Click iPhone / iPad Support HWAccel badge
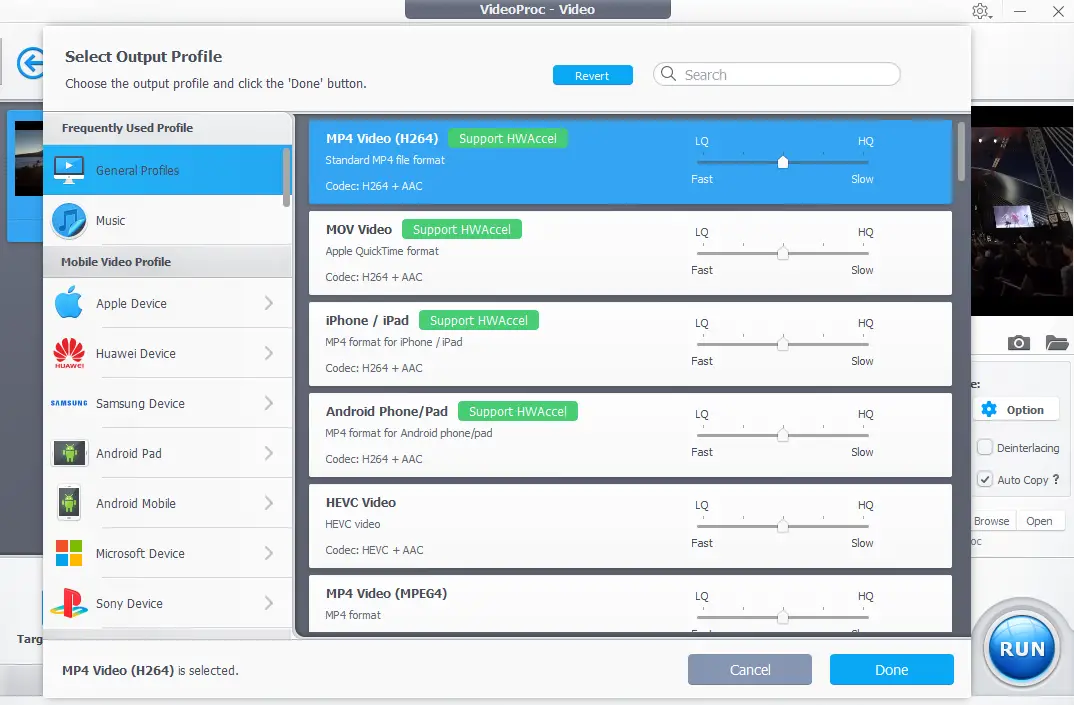 [x=479, y=321]
